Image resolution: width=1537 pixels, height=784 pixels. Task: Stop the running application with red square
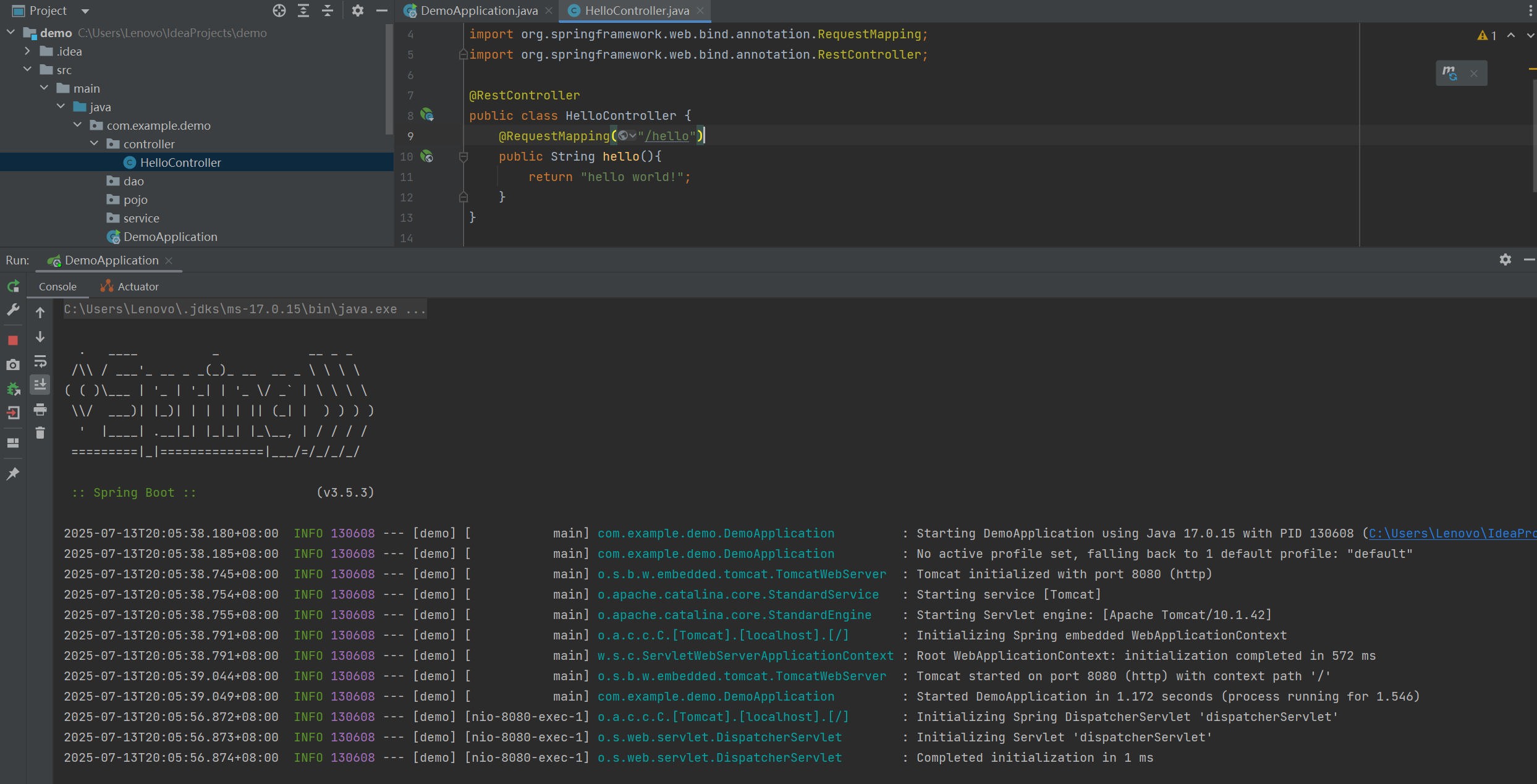[13, 340]
